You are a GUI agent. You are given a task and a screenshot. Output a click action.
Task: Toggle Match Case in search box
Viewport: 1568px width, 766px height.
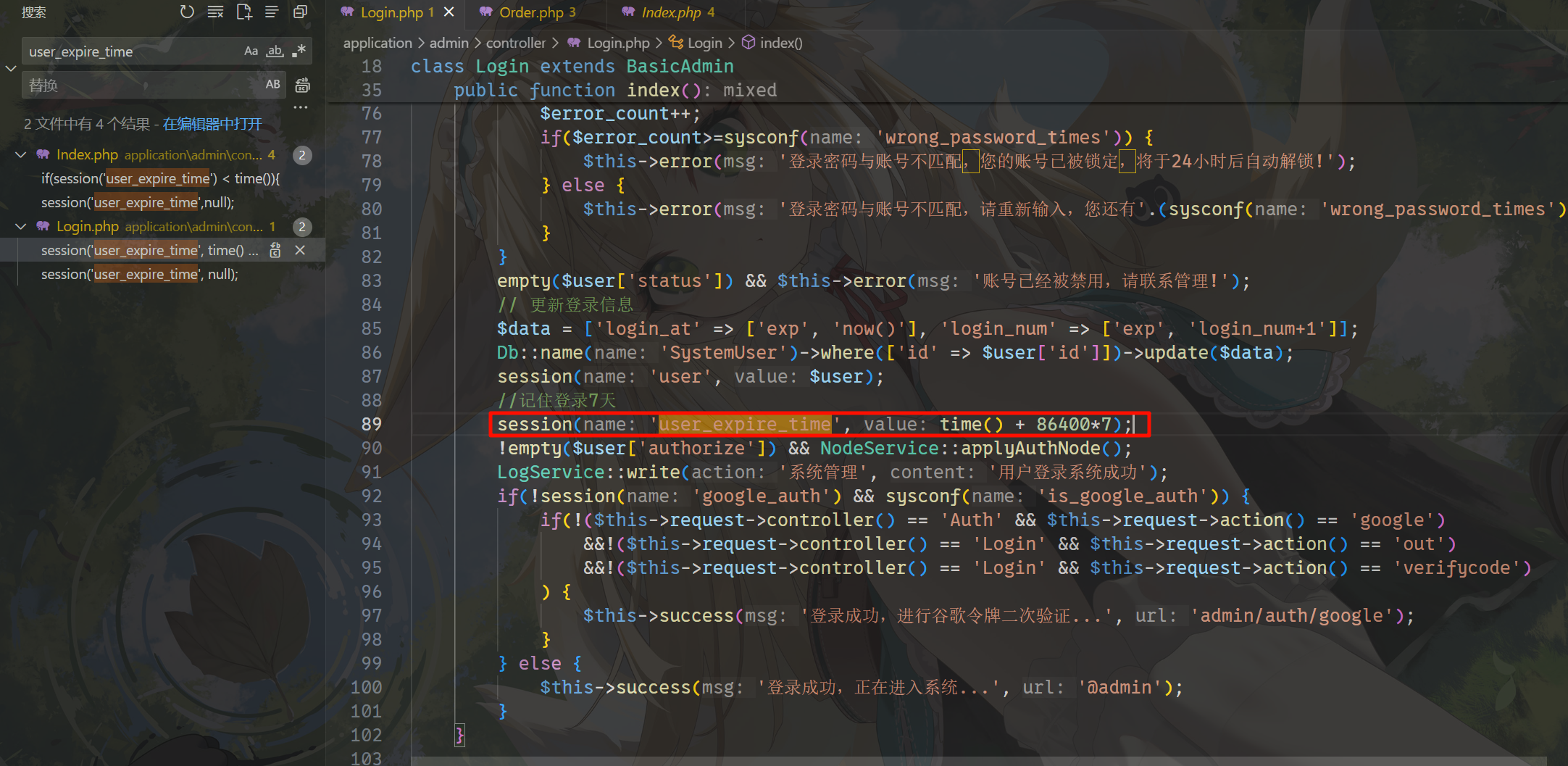(x=251, y=51)
